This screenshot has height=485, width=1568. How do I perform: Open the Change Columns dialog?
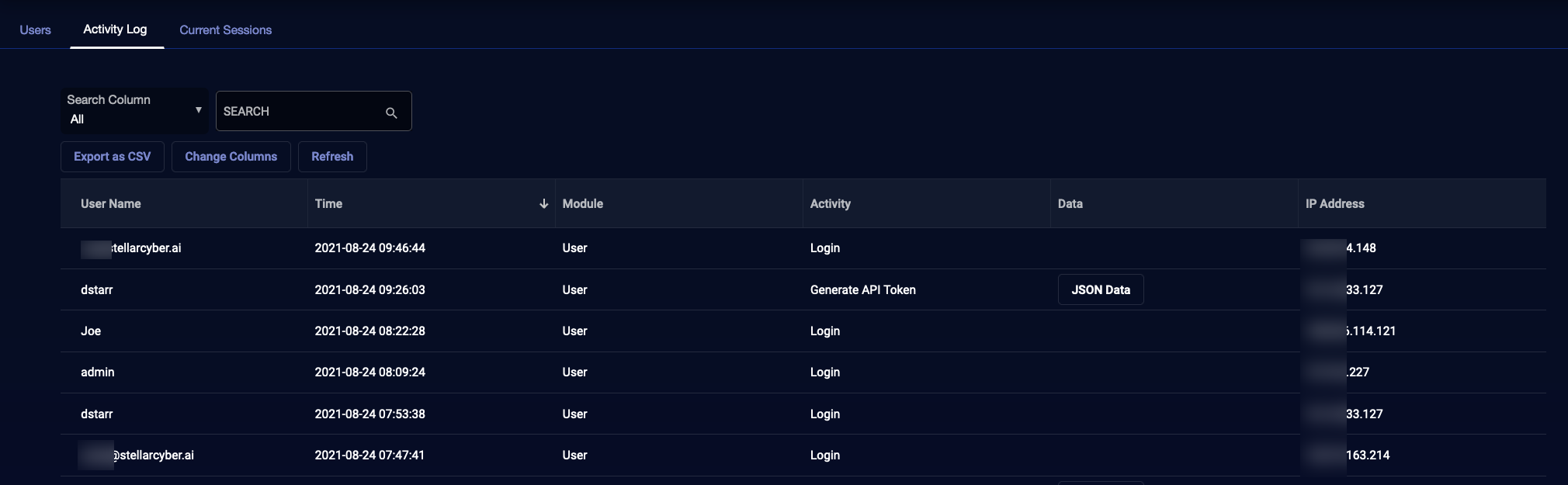pyautogui.click(x=231, y=157)
